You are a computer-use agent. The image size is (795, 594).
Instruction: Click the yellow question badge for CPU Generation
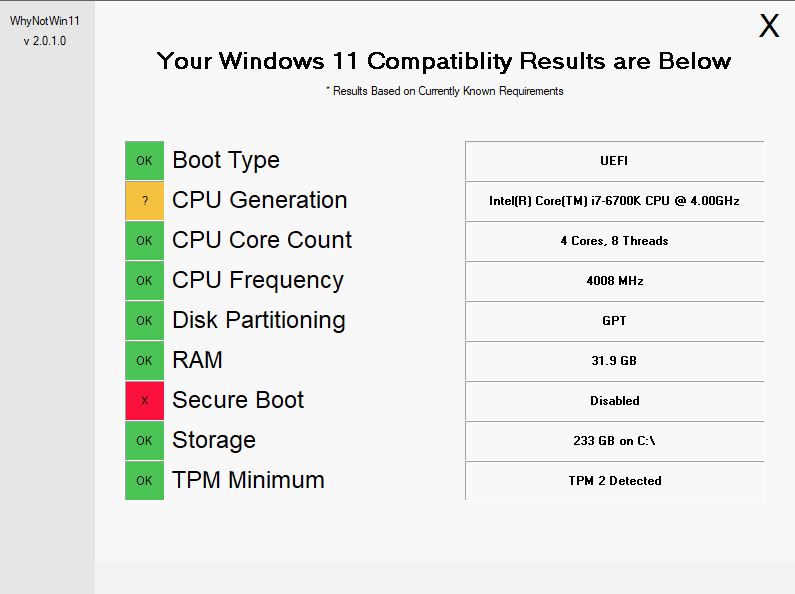point(144,201)
